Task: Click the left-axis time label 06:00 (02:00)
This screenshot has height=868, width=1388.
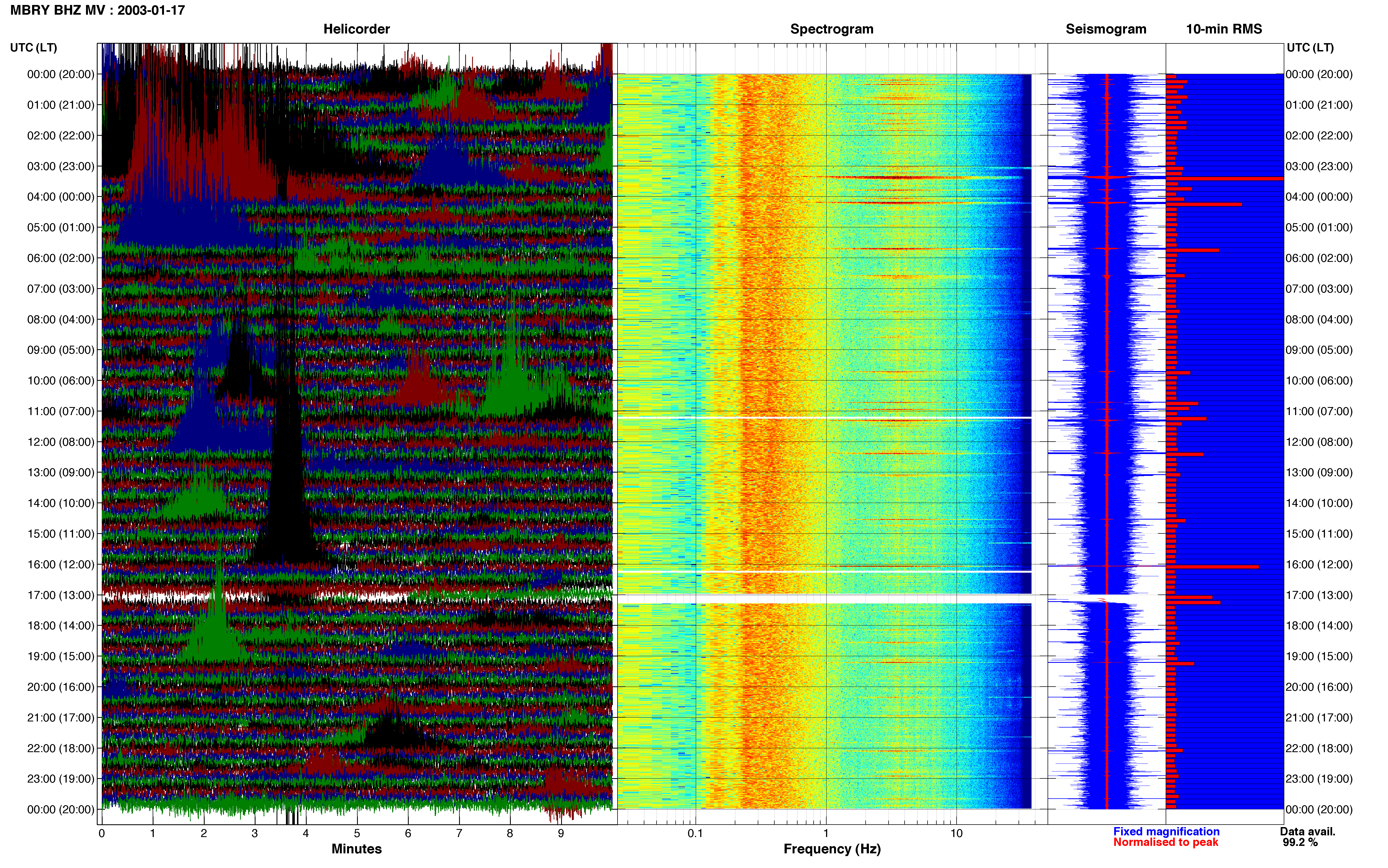Action: (x=61, y=258)
